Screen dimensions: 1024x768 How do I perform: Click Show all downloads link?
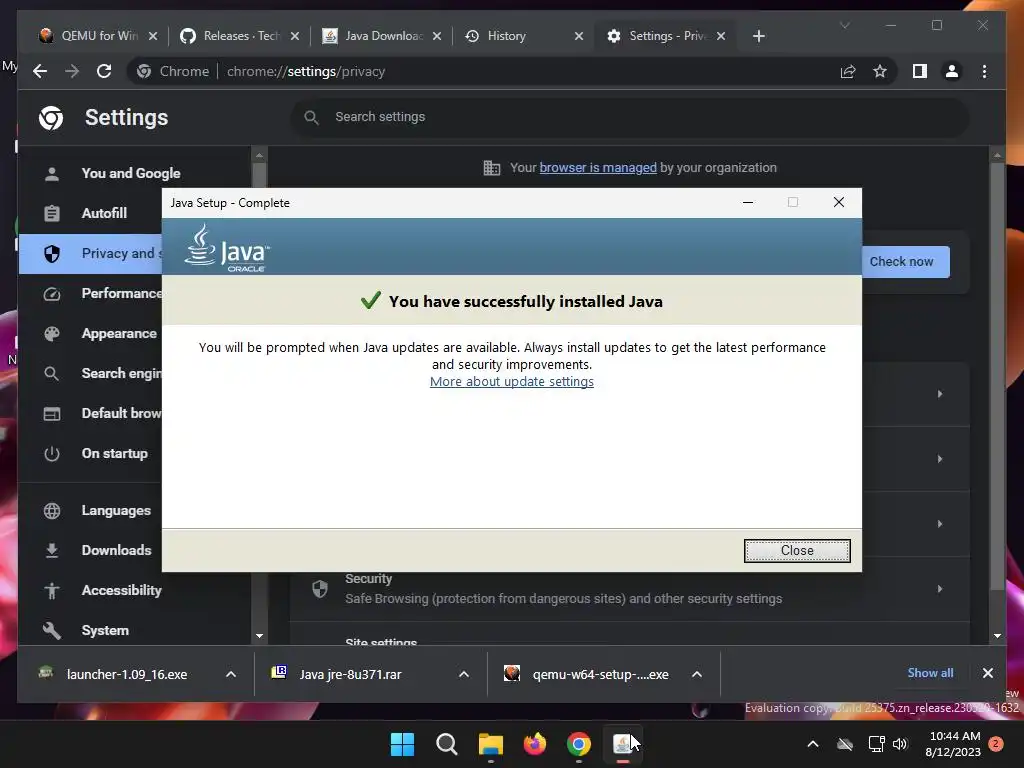pos(930,673)
